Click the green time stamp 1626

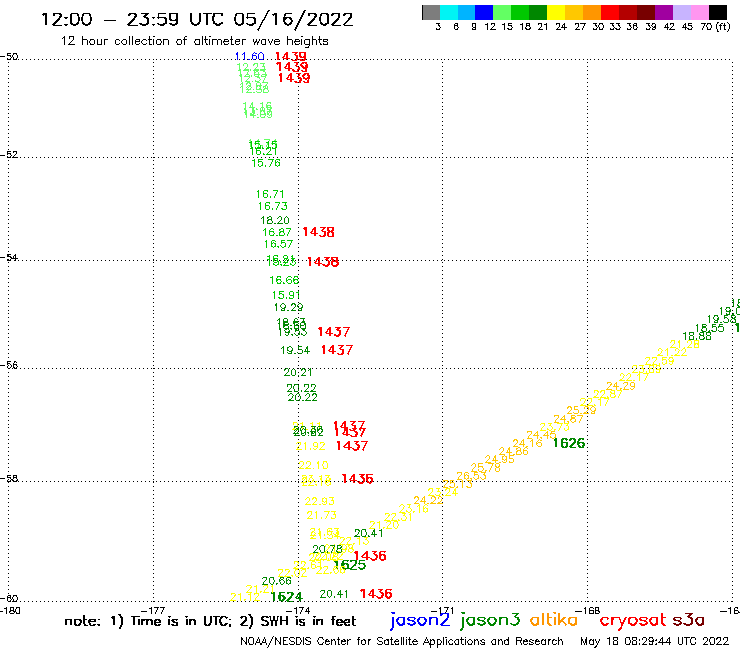coord(569,443)
